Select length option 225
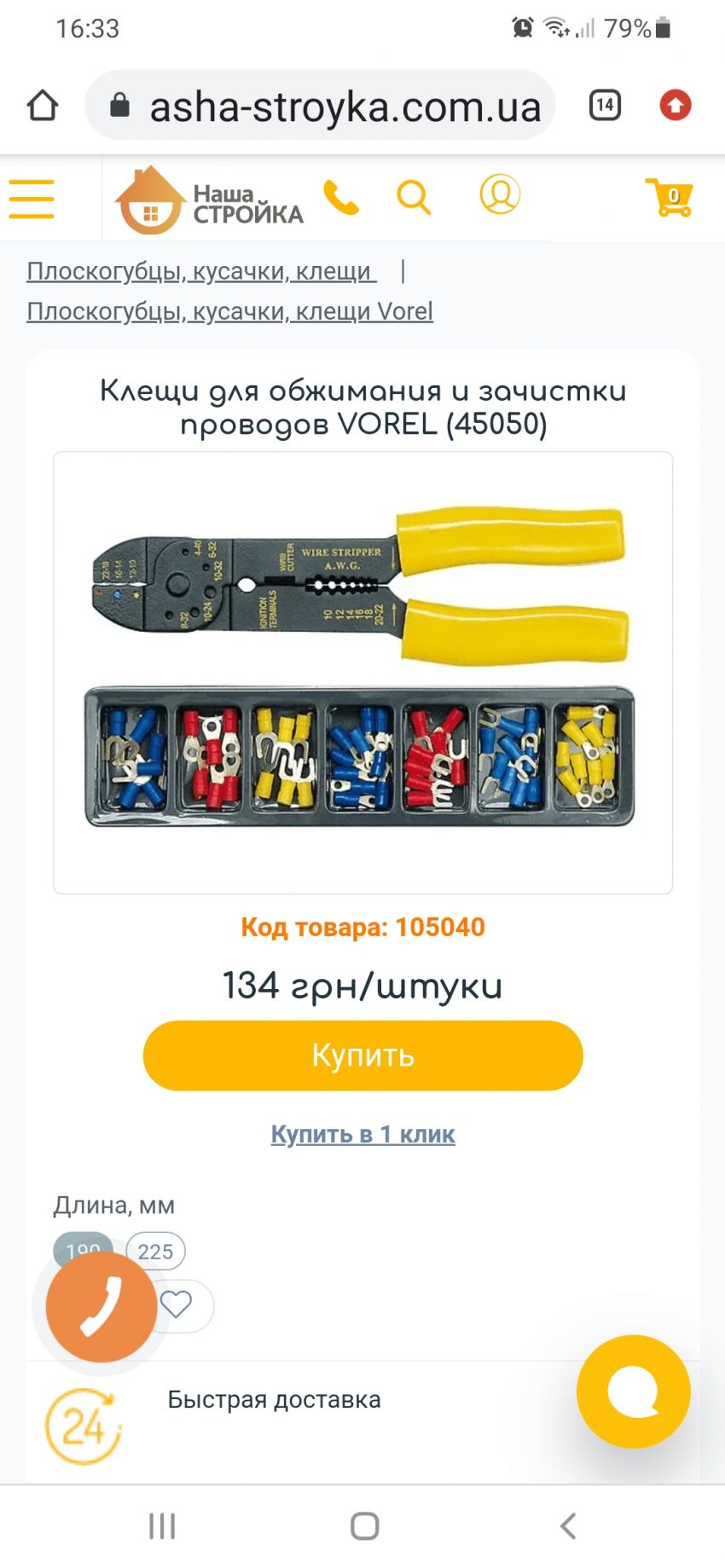Image resolution: width=725 pixels, height=1568 pixels. 155,1251
